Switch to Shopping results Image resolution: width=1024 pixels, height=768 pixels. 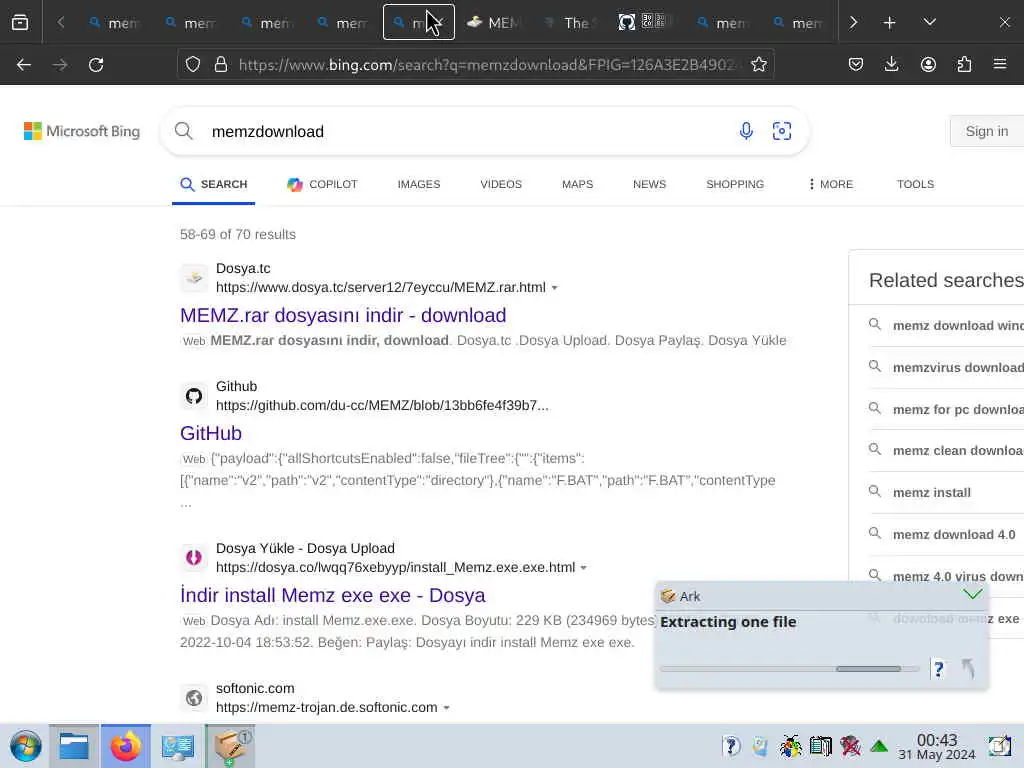click(x=735, y=184)
